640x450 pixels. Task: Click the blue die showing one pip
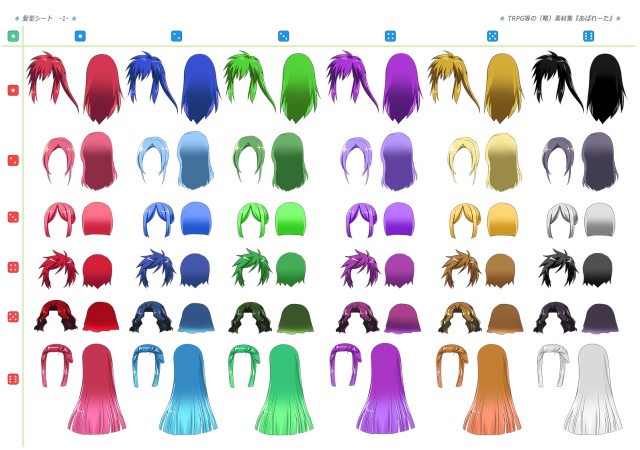click(80, 36)
